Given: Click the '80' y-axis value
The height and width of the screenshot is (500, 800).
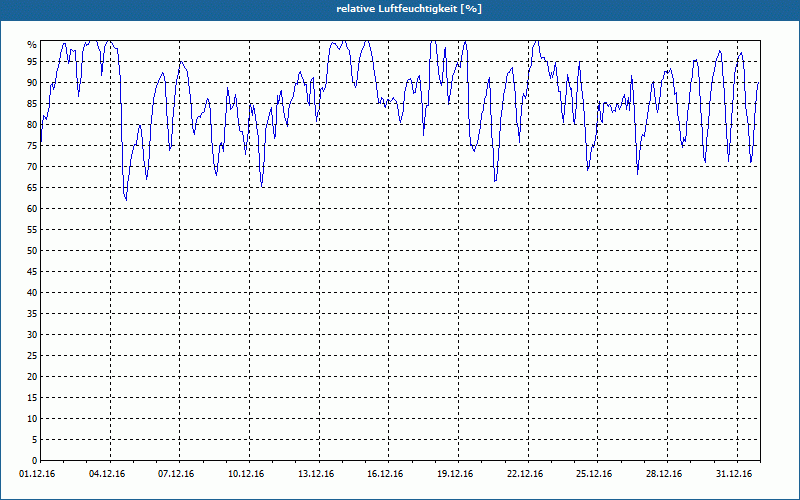Looking at the screenshot, I should click(32, 124).
